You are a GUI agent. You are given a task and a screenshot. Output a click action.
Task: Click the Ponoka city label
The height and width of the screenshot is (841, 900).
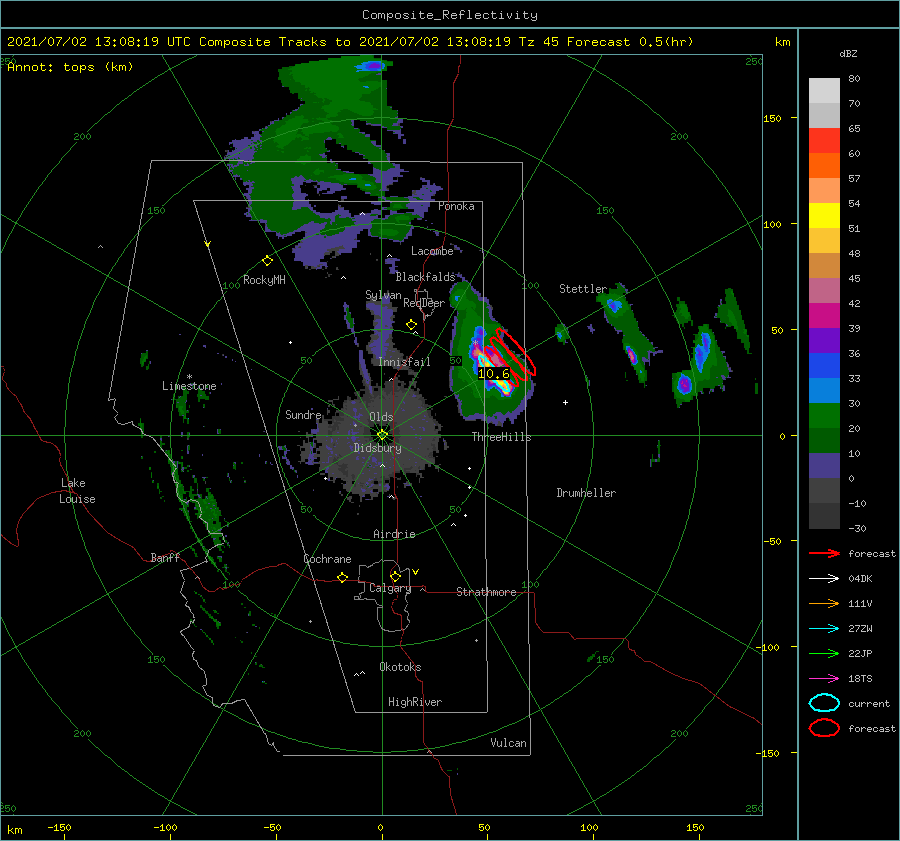click(x=456, y=206)
